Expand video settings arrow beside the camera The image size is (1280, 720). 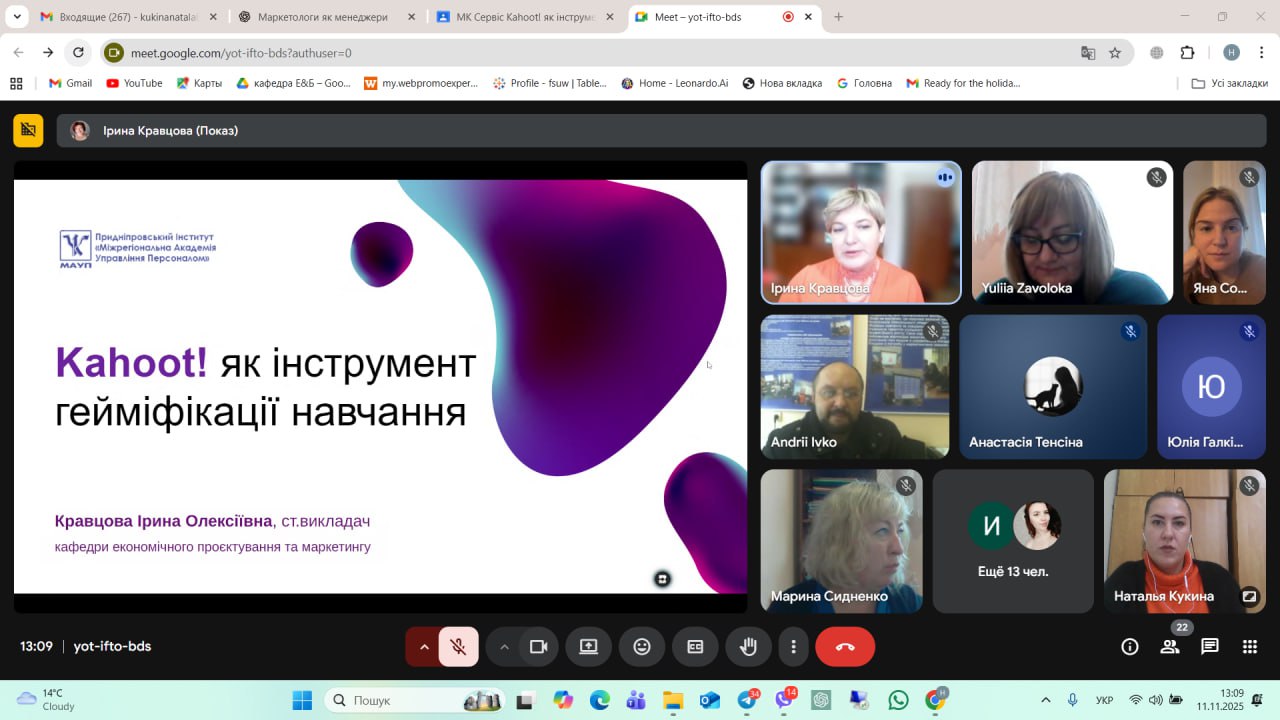coord(504,647)
